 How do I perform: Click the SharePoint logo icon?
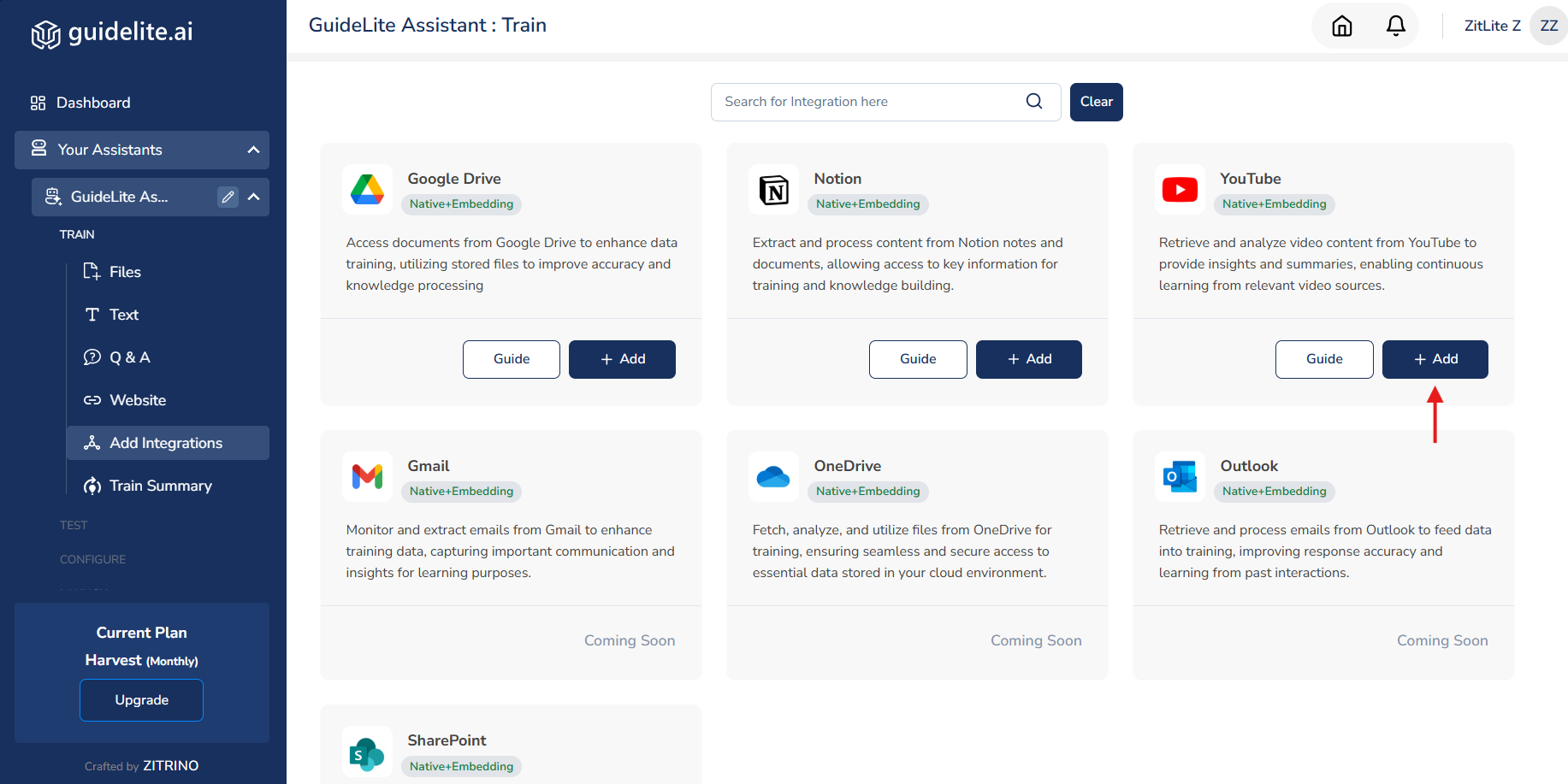367,752
